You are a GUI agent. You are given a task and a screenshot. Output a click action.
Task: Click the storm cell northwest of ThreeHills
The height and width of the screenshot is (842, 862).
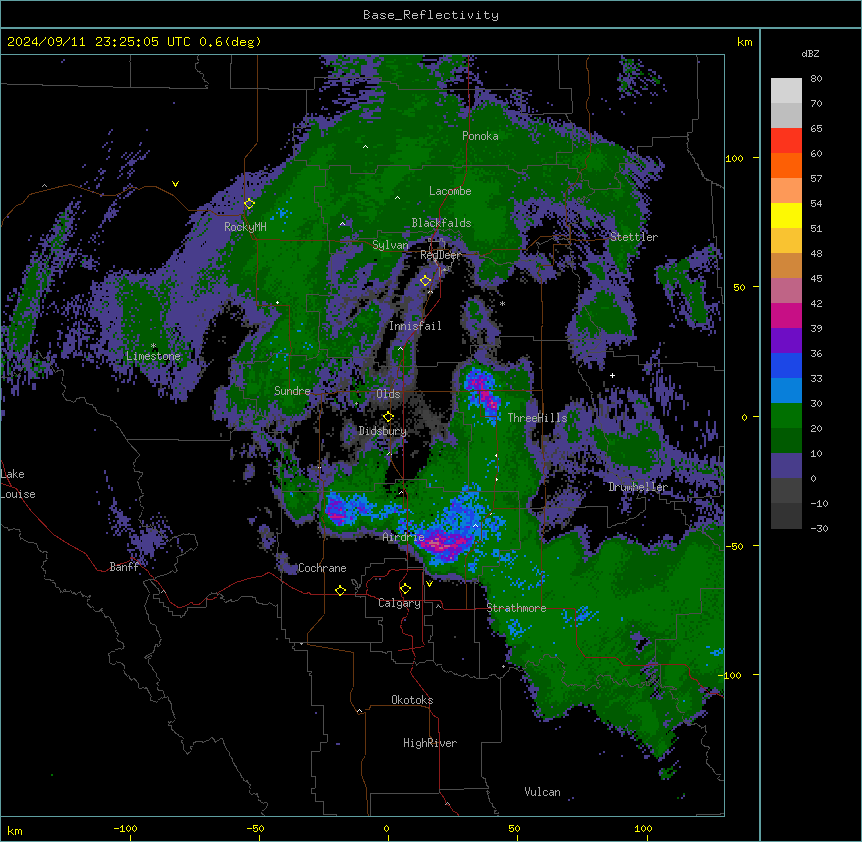click(x=482, y=389)
